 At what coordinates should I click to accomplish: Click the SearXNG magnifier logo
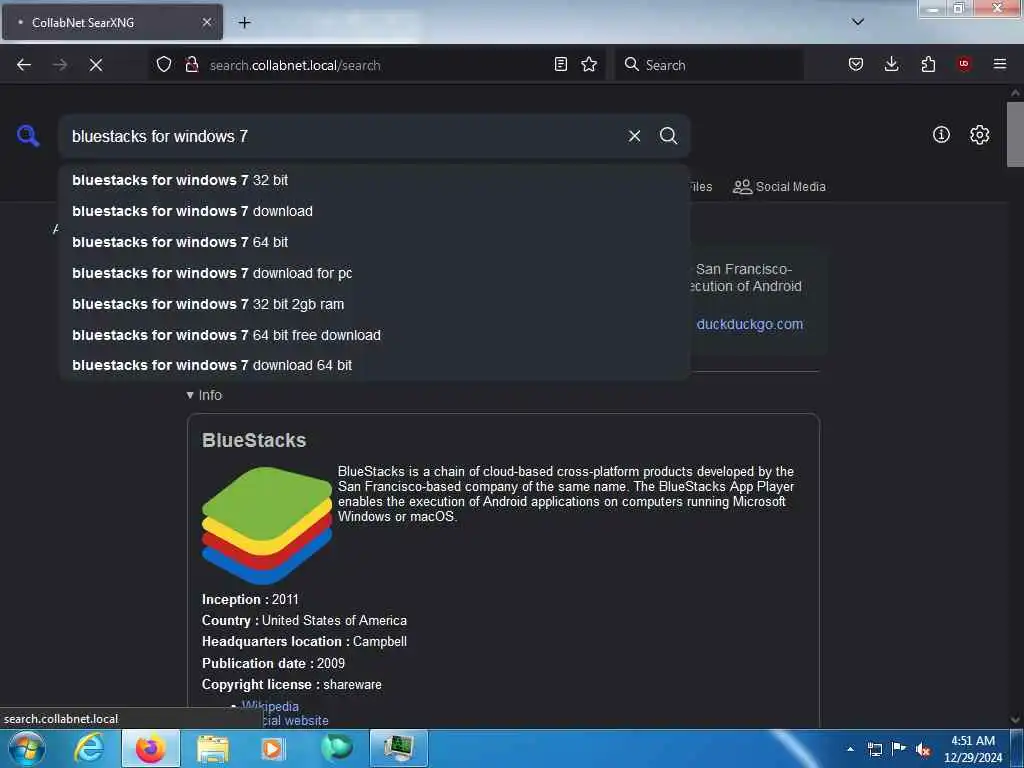point(28,136)
